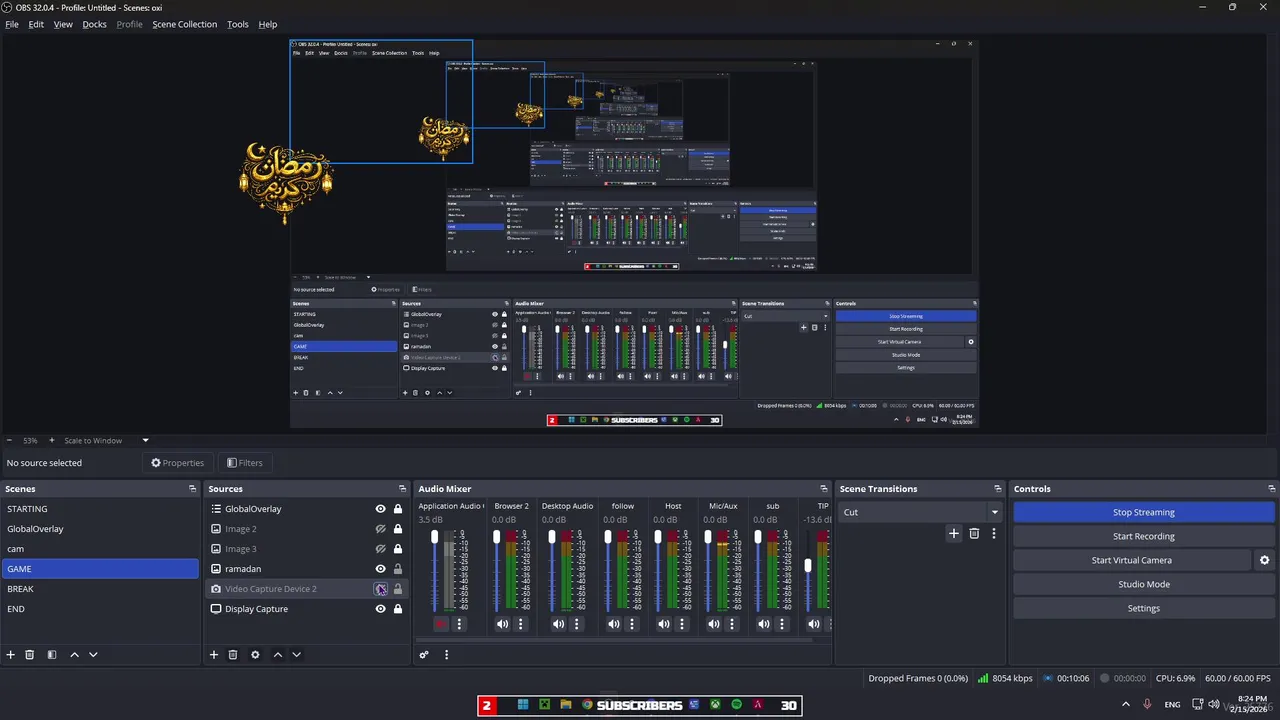Add a scene transition with plus icon
The height and width of the screenshot is (720, 1280).
954,534
